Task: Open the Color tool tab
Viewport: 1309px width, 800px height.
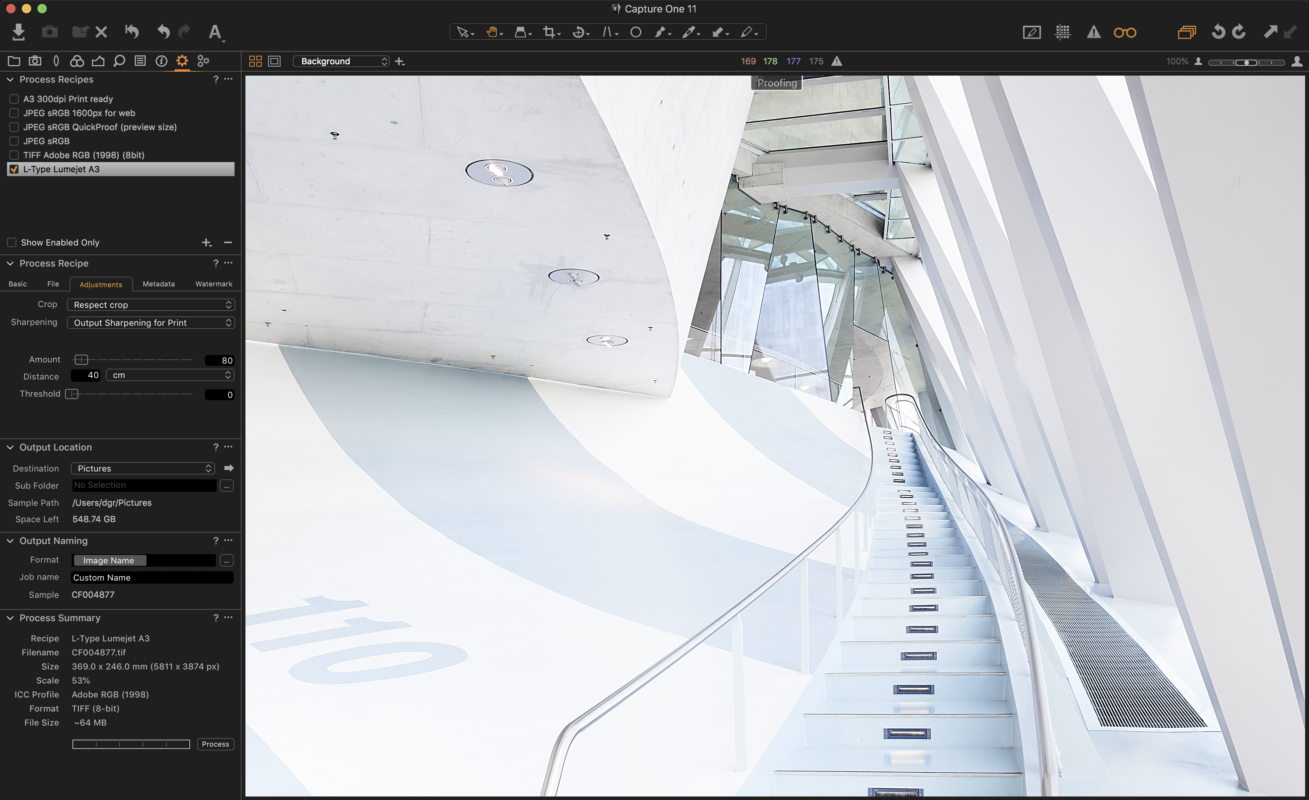Action: tap(77, 60)
